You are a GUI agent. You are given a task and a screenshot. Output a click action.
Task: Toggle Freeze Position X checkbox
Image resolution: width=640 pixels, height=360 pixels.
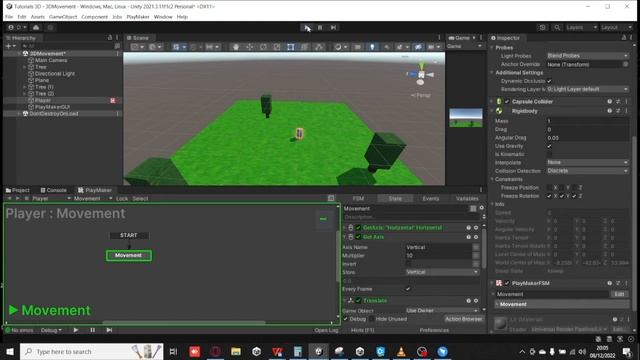[549, 188]
